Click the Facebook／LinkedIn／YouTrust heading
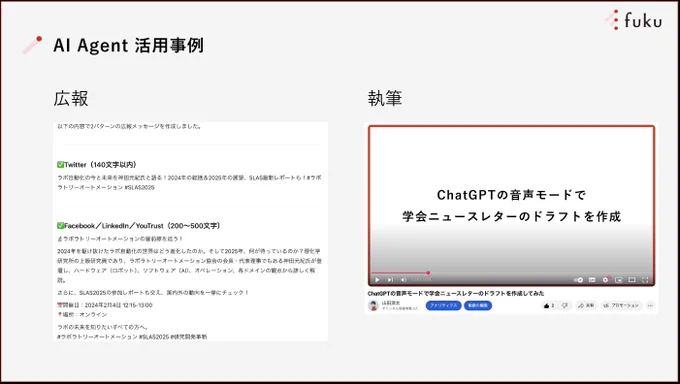 pos(139,226)
